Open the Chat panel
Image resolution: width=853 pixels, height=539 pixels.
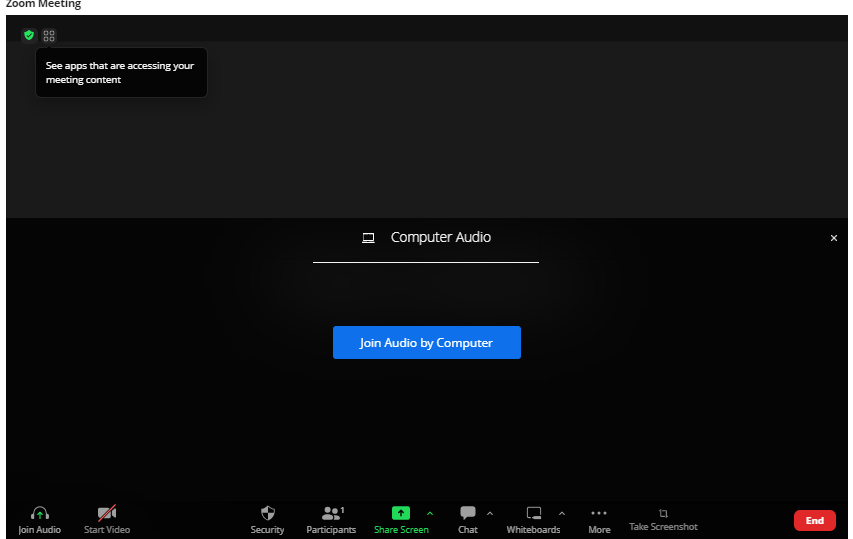click(x=468, y=520)
